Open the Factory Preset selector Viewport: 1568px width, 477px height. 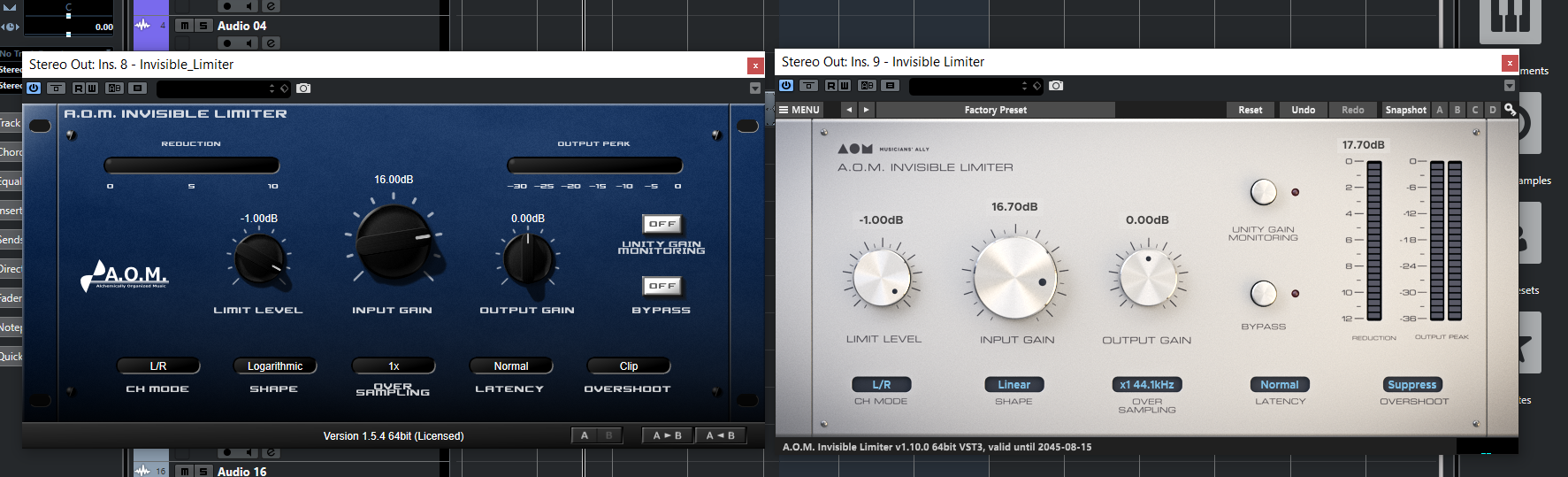click(x=995, y=110)
